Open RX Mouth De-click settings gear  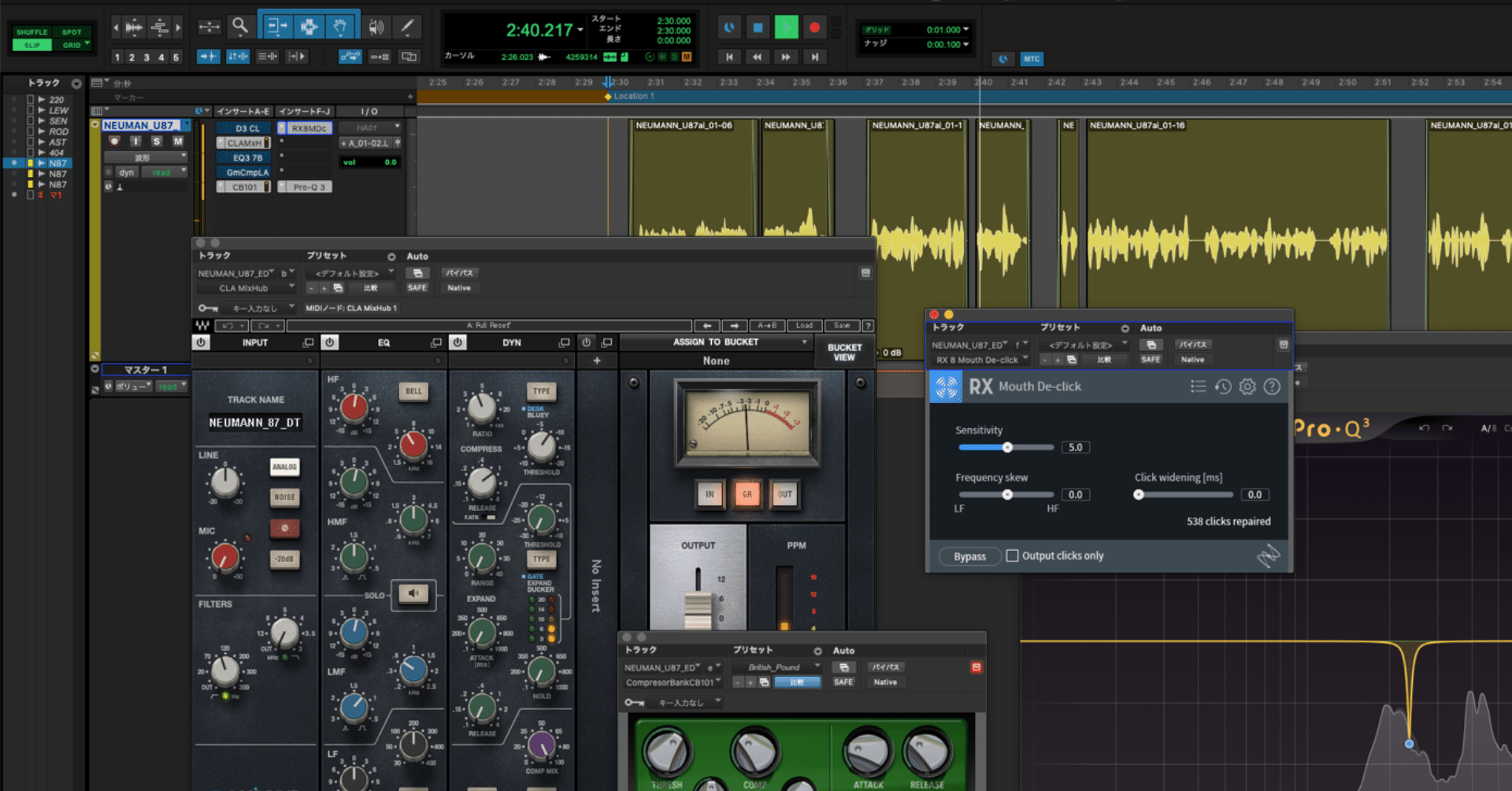click(1247, 386)
